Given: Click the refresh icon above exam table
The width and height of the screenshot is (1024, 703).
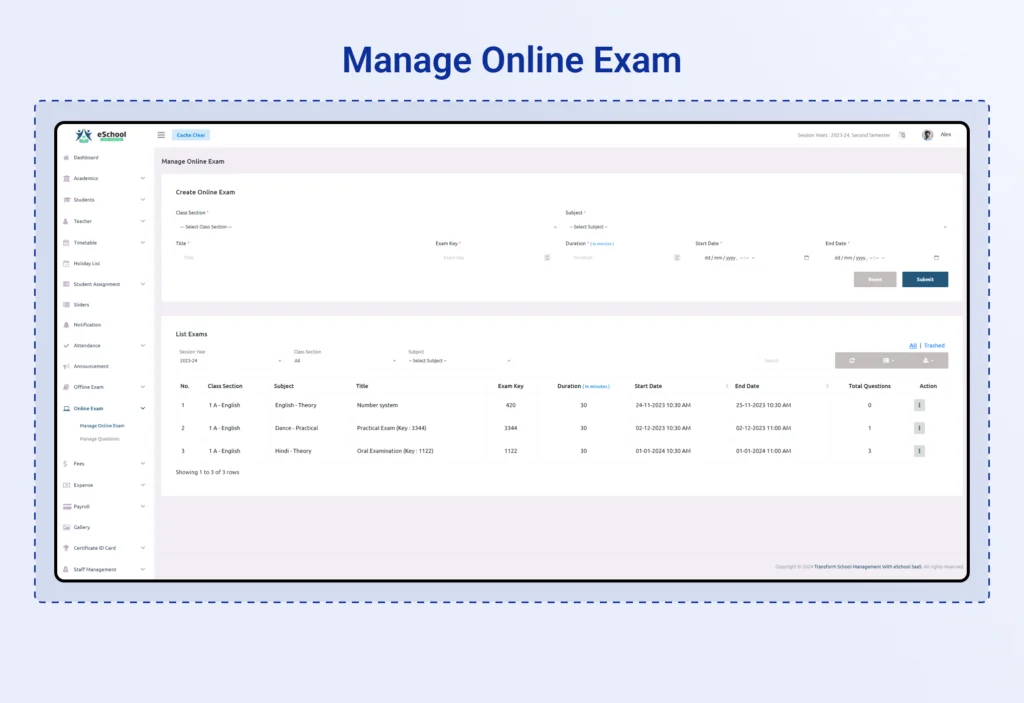Looking at the screenshot, I should 852,360.
